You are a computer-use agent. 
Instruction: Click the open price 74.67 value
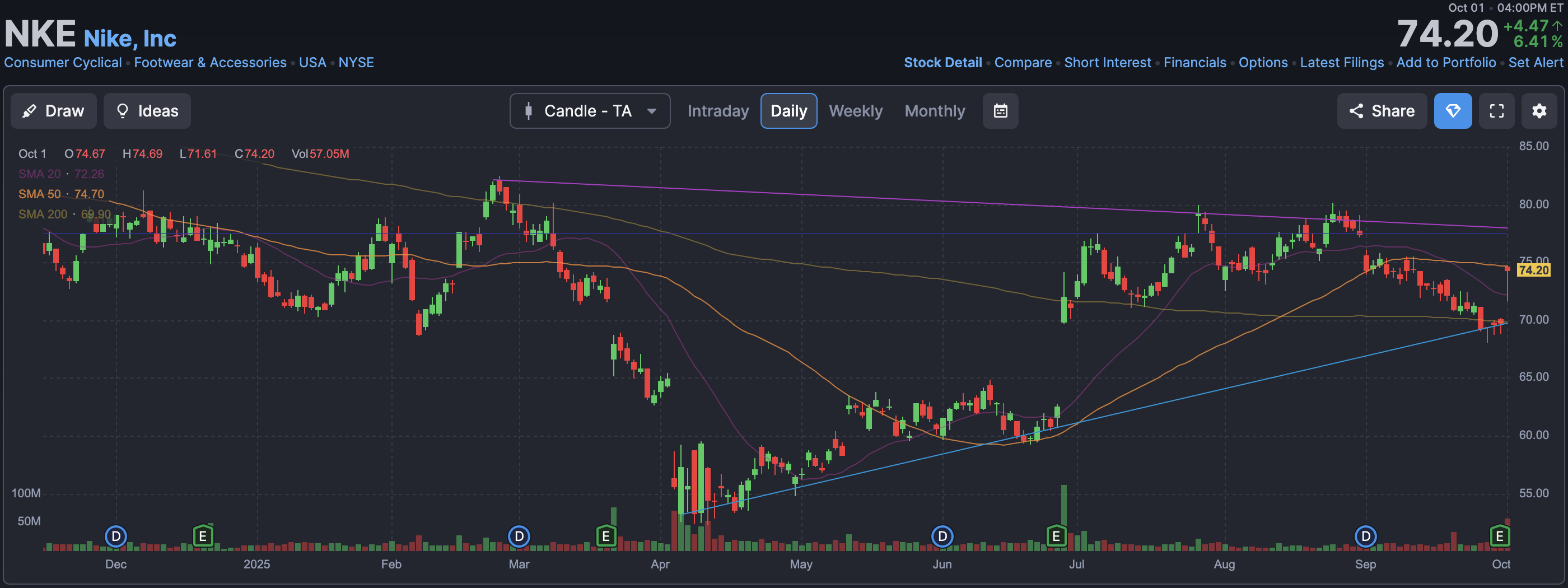click(x=90, y=154)
